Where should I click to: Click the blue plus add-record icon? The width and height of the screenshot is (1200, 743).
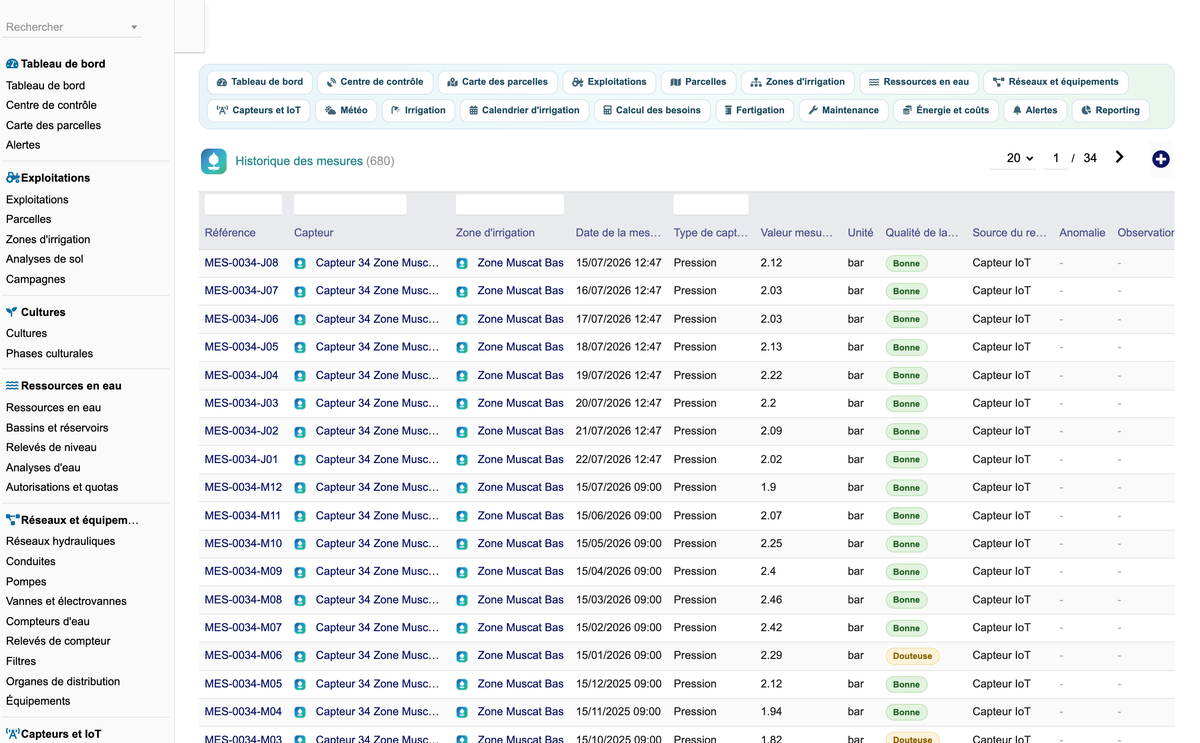tap(1160, 159)
